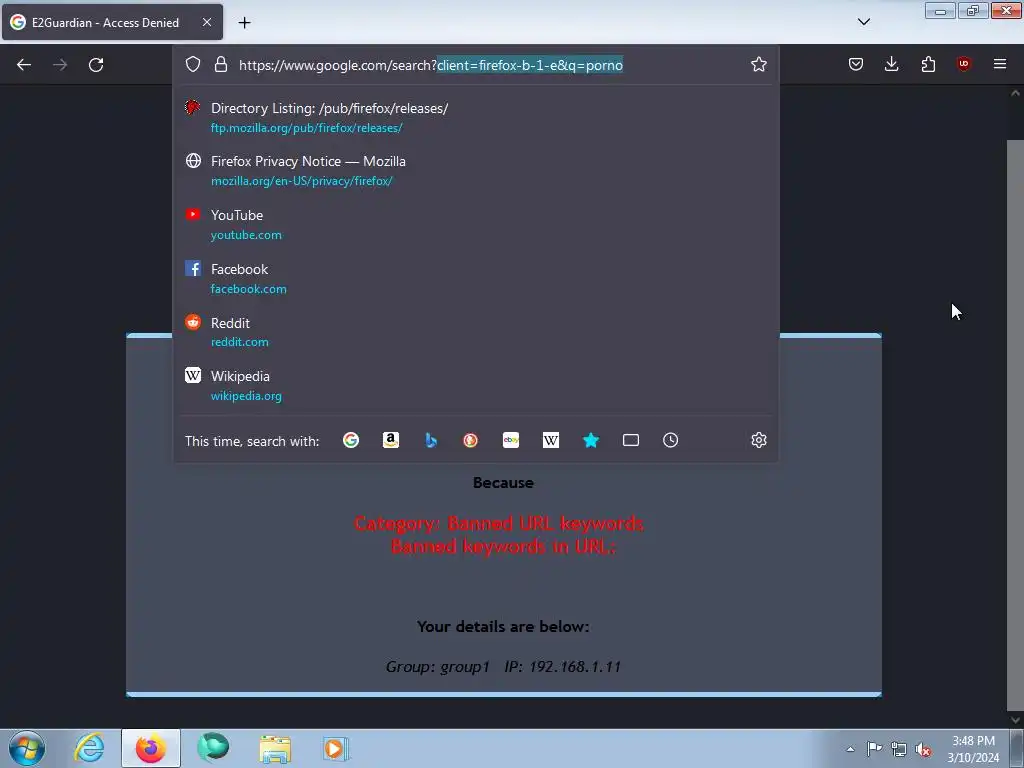The height and width of the screenshot is (768, 1024).
Task: Open the Action Center flag icon
Action: point(874,749)
